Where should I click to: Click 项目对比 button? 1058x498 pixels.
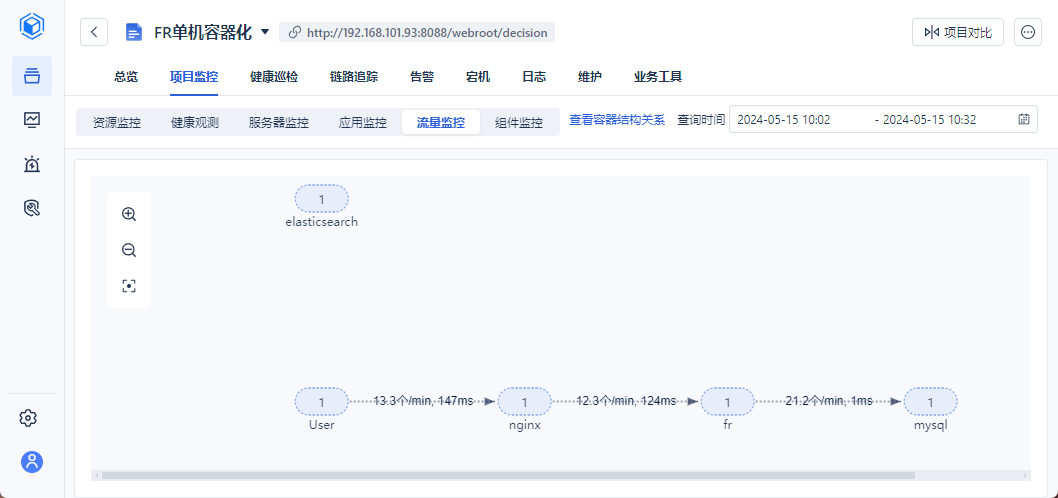957,32
